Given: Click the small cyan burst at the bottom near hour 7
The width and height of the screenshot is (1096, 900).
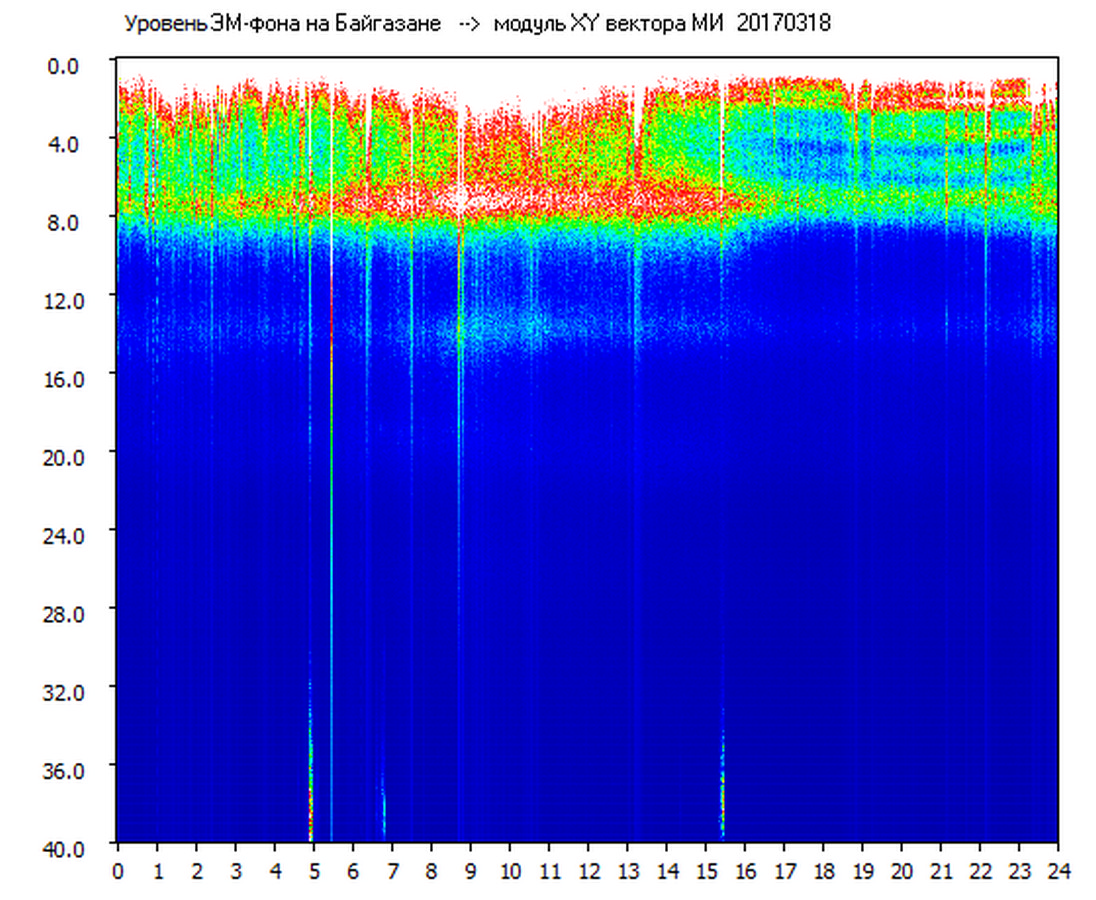Looking at the screenshot, I should pos(383,812).
